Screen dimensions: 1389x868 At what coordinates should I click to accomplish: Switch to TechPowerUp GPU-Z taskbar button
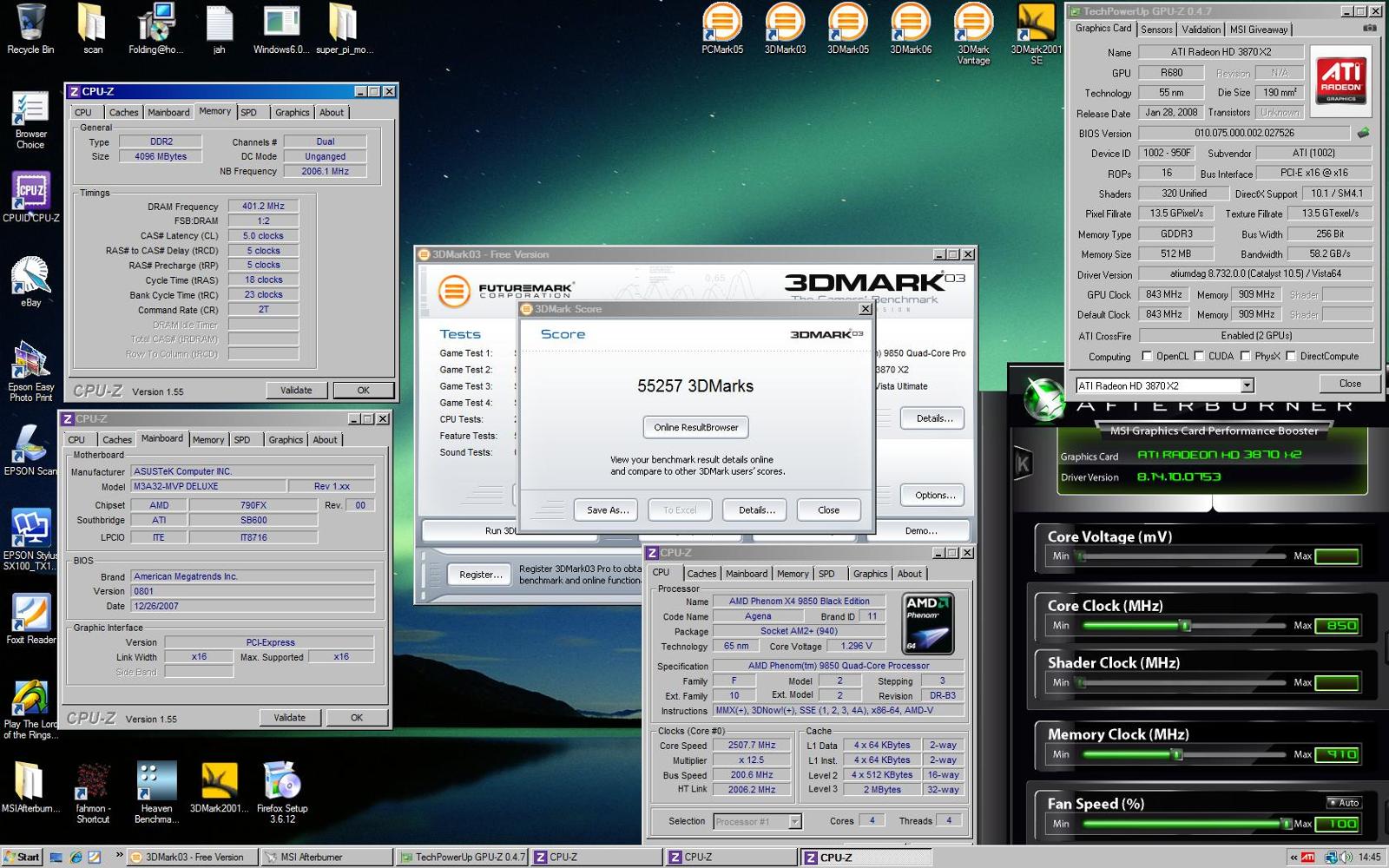(461, 857)
